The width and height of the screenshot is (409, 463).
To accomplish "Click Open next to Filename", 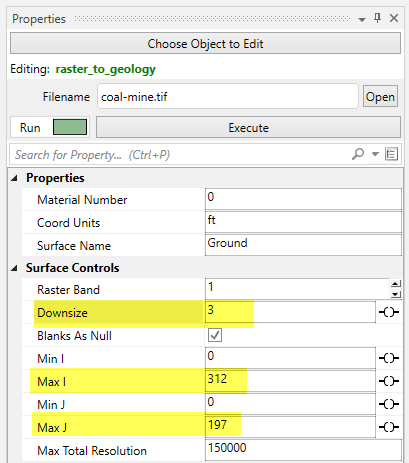I will click(x=380, y=97).
